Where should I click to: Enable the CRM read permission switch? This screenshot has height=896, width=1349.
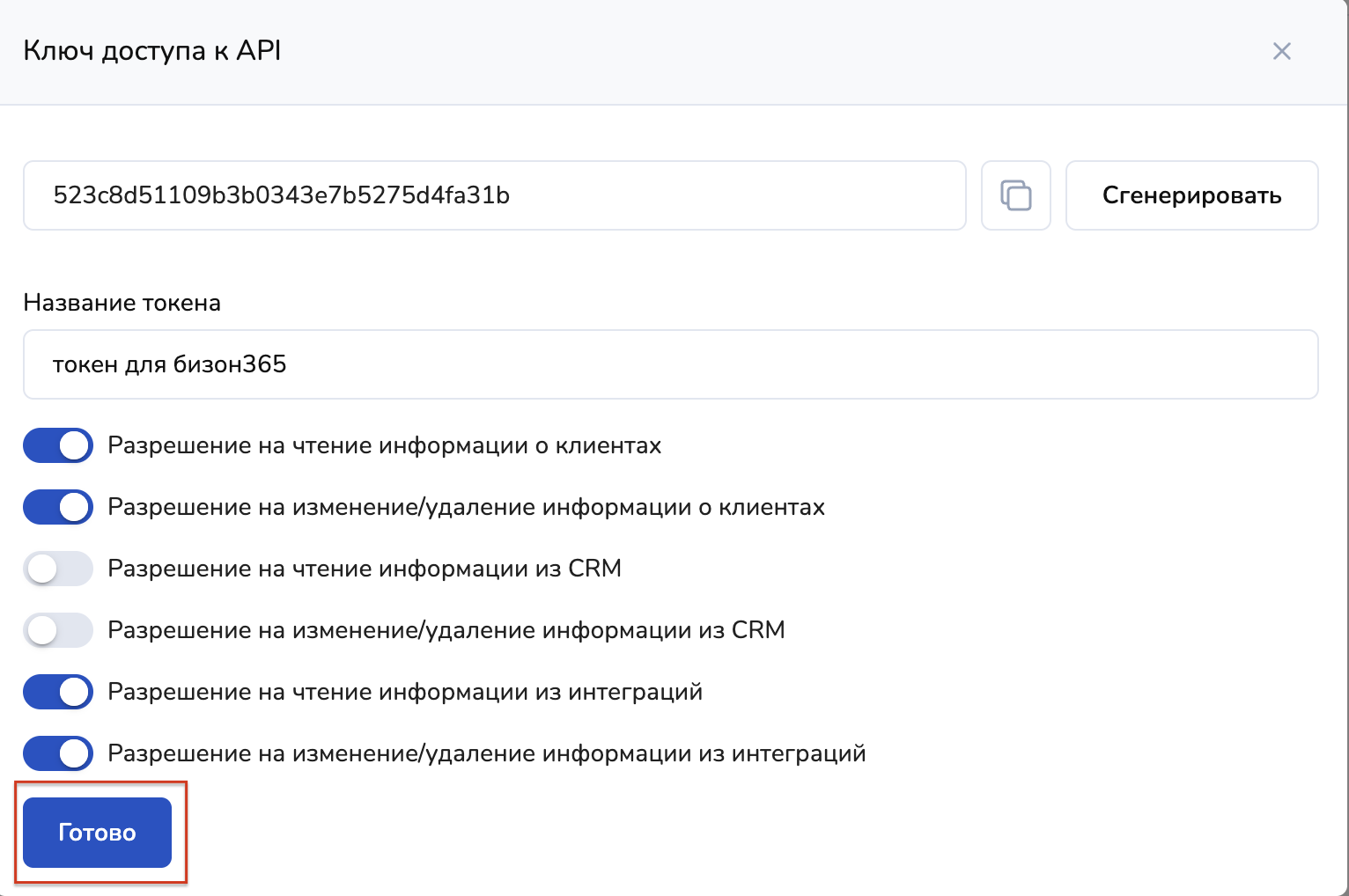click(58, 569)
